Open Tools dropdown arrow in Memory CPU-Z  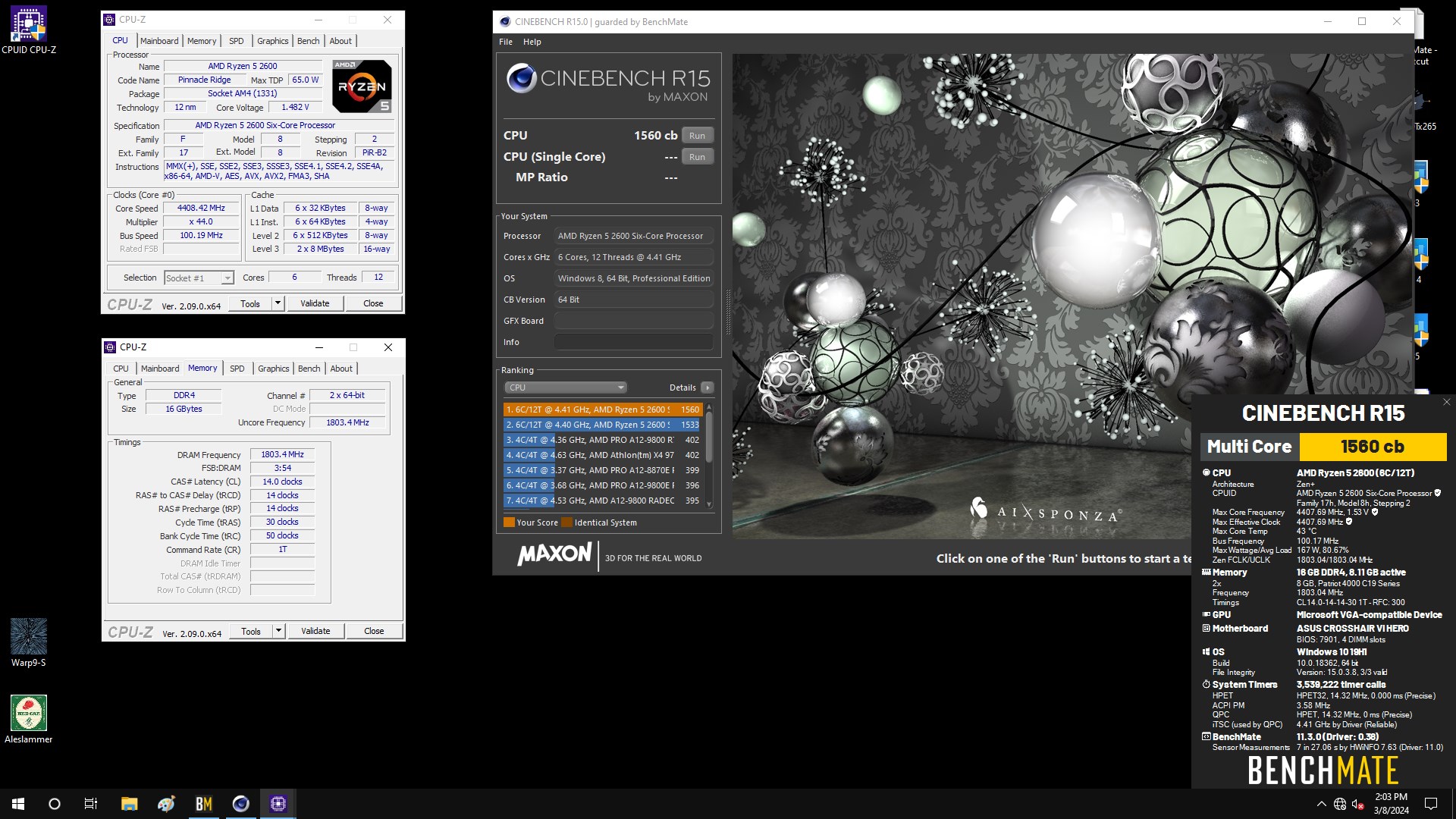point(278,631)
